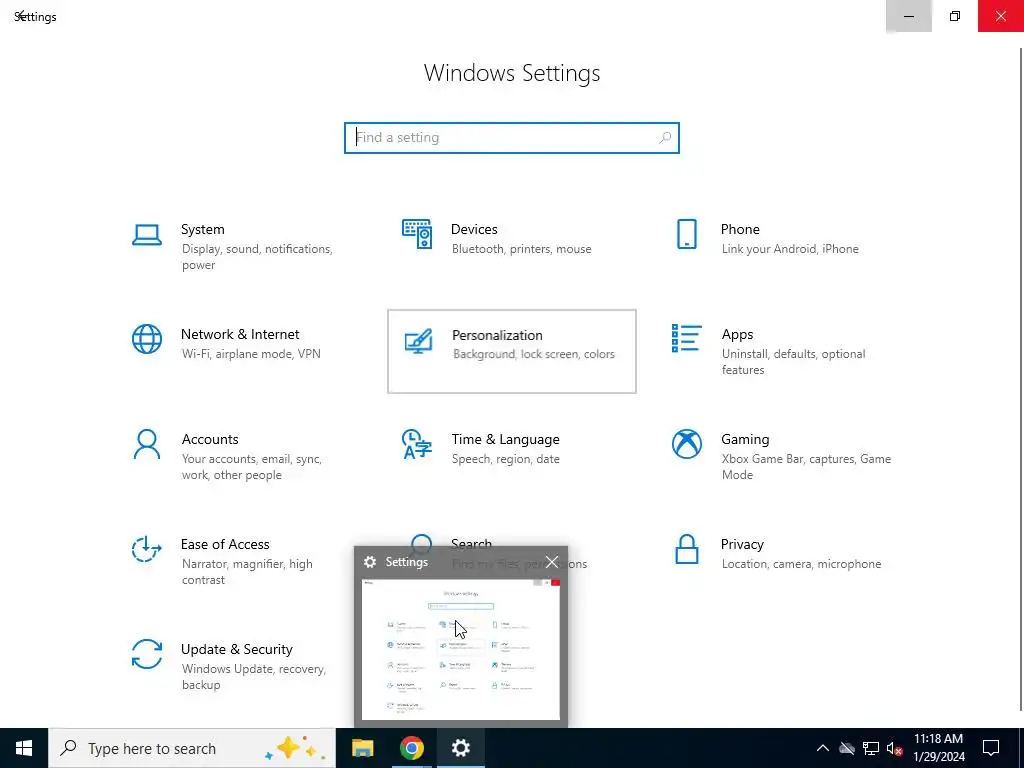The height and width of the screenshot is (768, 1024).
Task: Click 'Wi-Fi, airplane mode, VPN' description
Action: [251, 354]
